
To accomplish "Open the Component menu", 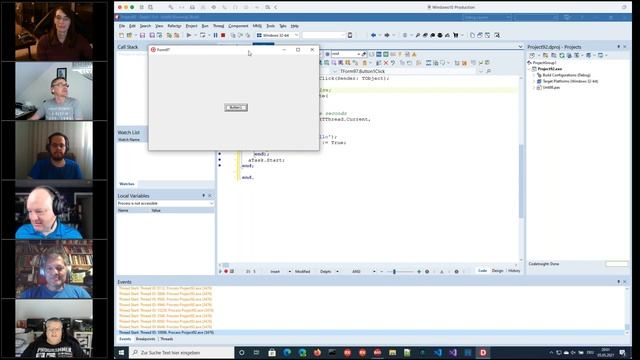I will click(238, 26).
